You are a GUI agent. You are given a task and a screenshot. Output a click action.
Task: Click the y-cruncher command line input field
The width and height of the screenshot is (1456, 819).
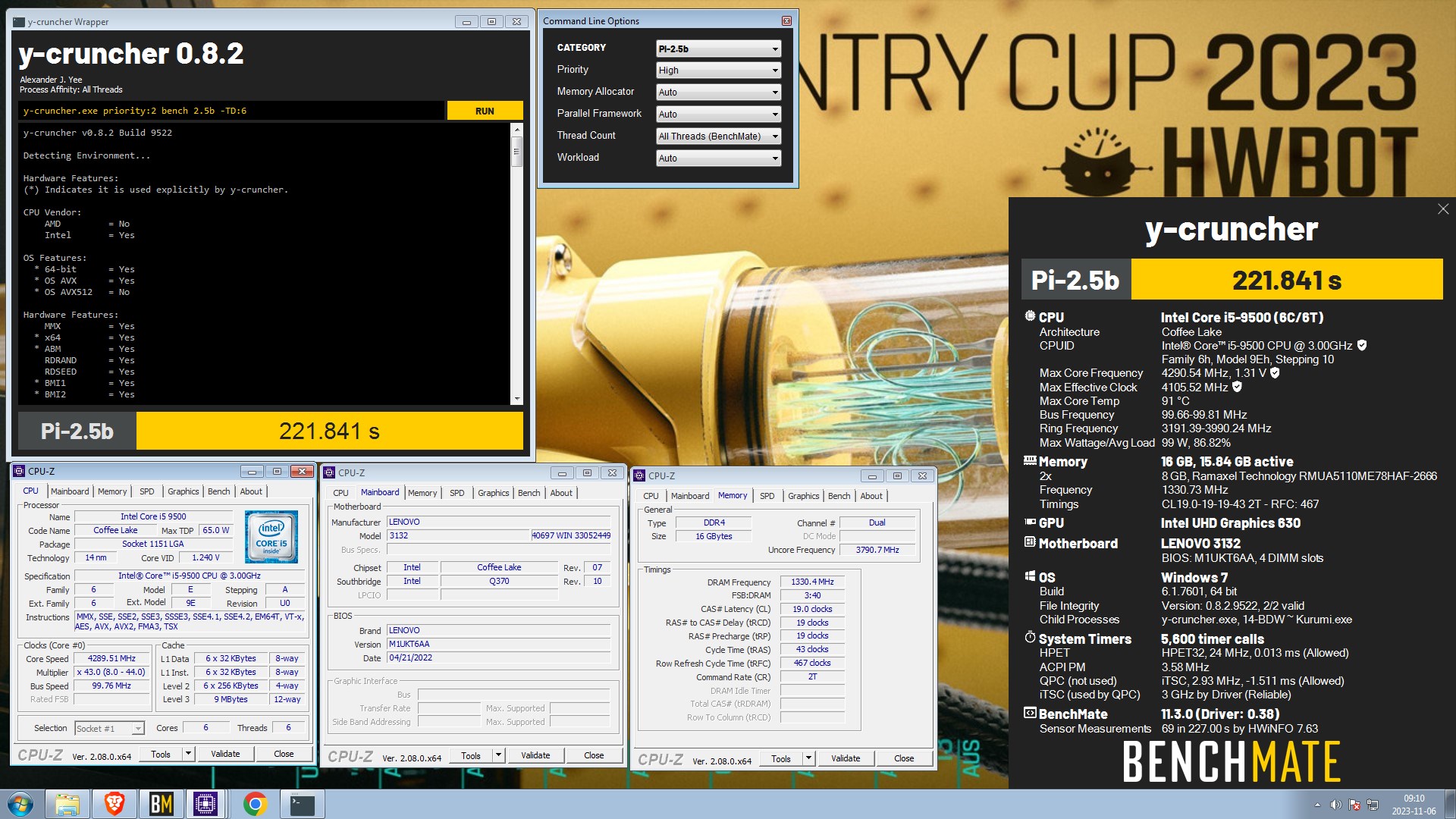231,111
